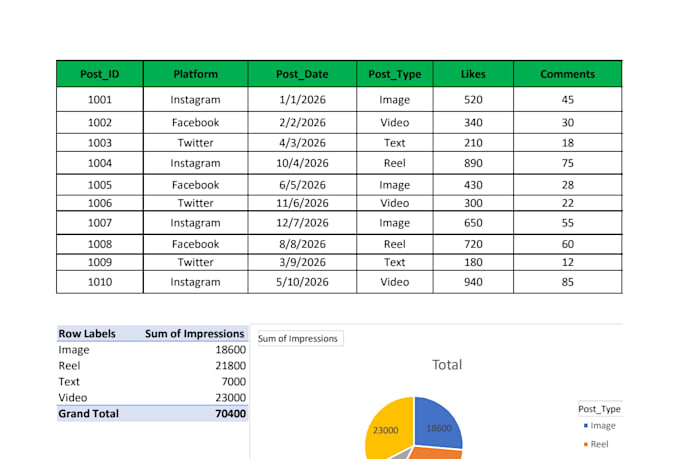Viewport: 680px width, 459px height.
Task: Click cell with Post_ID 1010
Action: pos(100,282)
